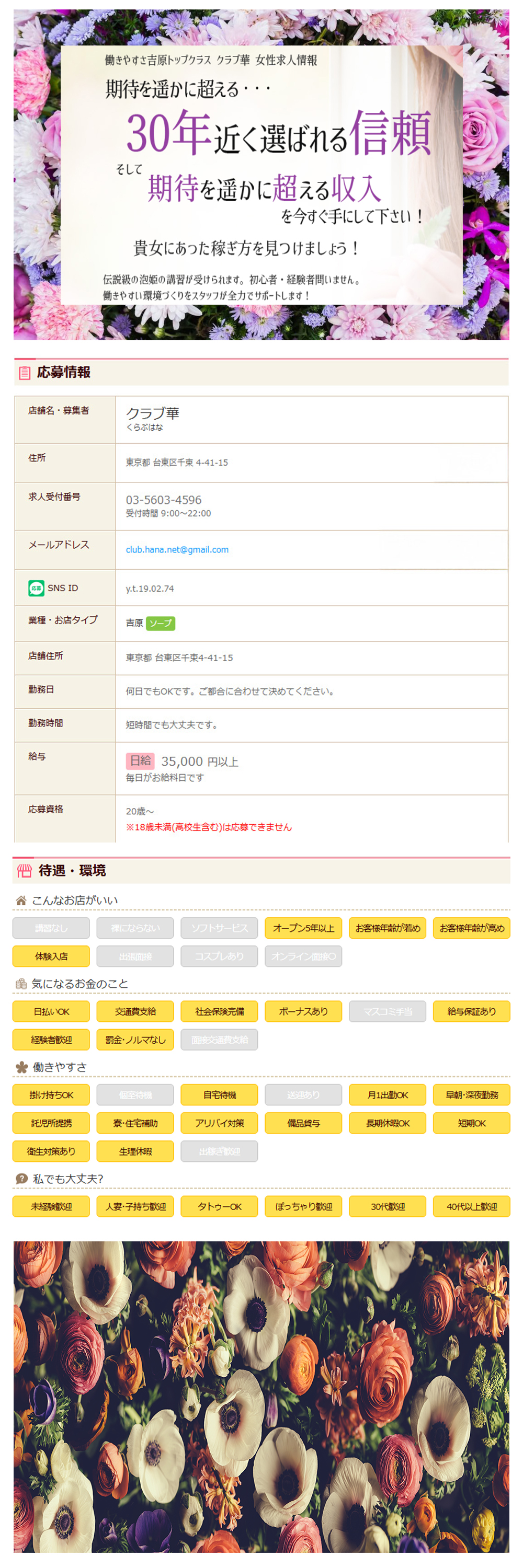Click the question icon beside 私でも大丈夫?

click(x=22, y=1179)
